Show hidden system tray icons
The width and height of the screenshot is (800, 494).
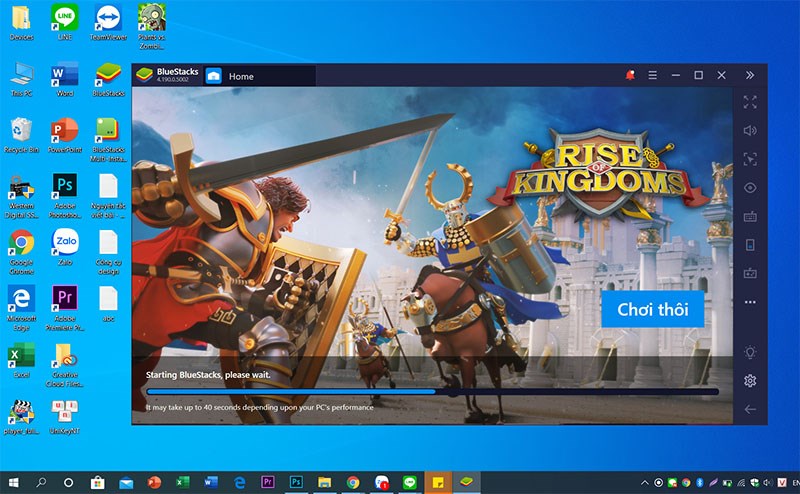[x=645, y=482]
